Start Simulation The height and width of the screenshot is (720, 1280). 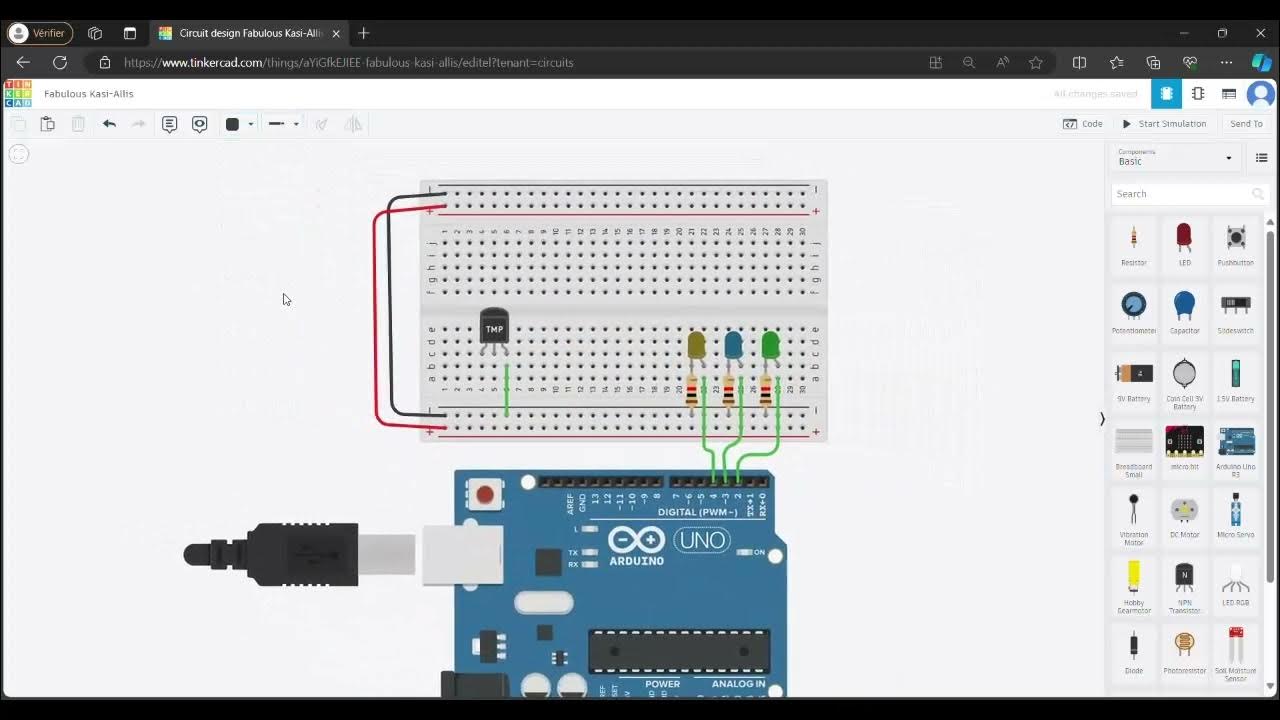pos(1164,124)
